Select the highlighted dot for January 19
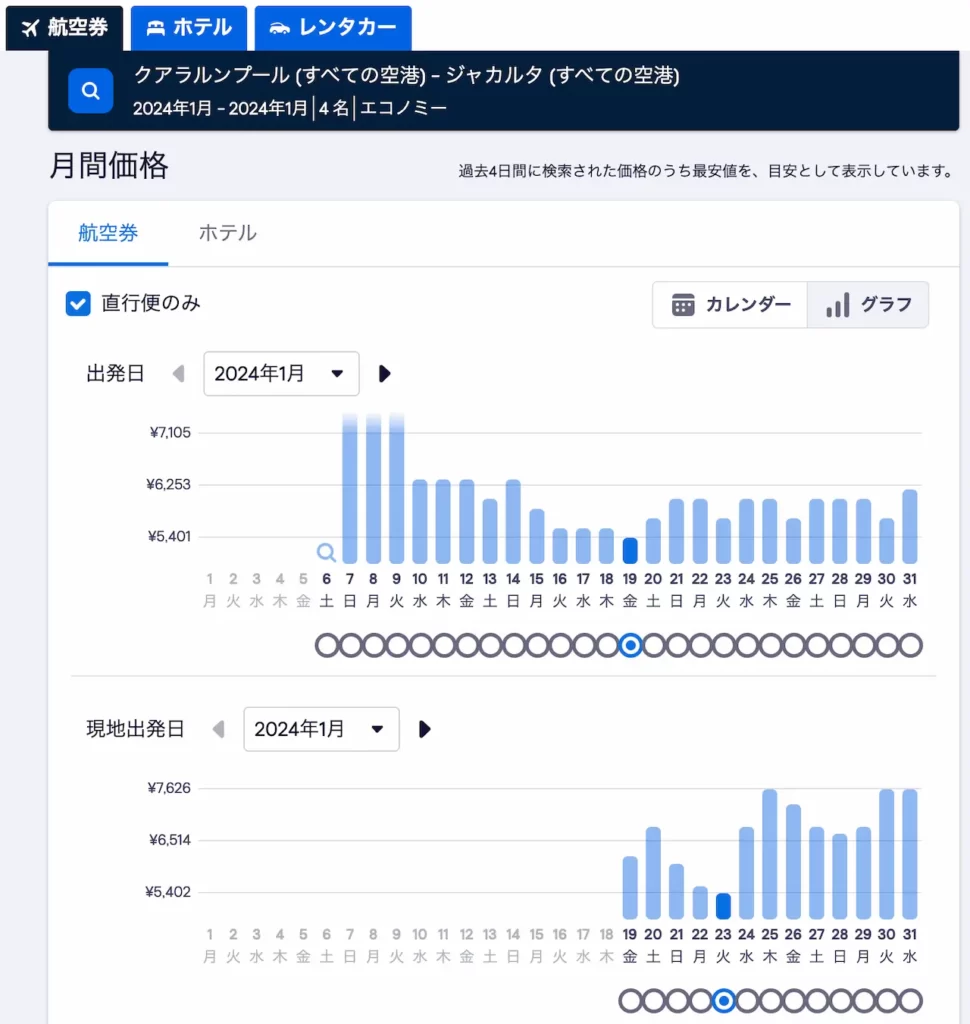This screenshot has width=970, height=1024. pos(630,645)
